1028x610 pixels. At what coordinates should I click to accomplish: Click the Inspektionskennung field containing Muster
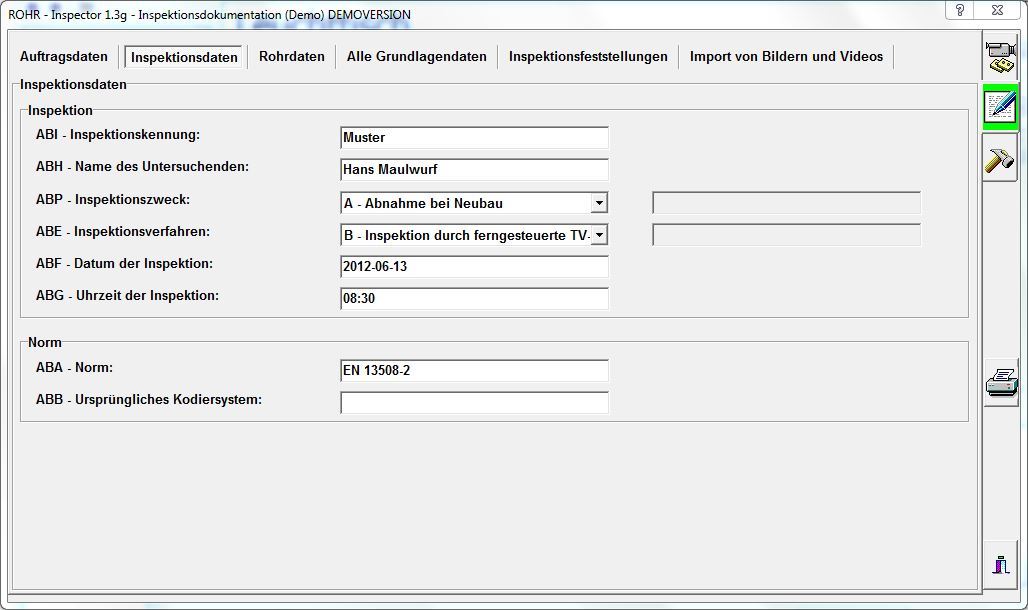pos(474,138)
